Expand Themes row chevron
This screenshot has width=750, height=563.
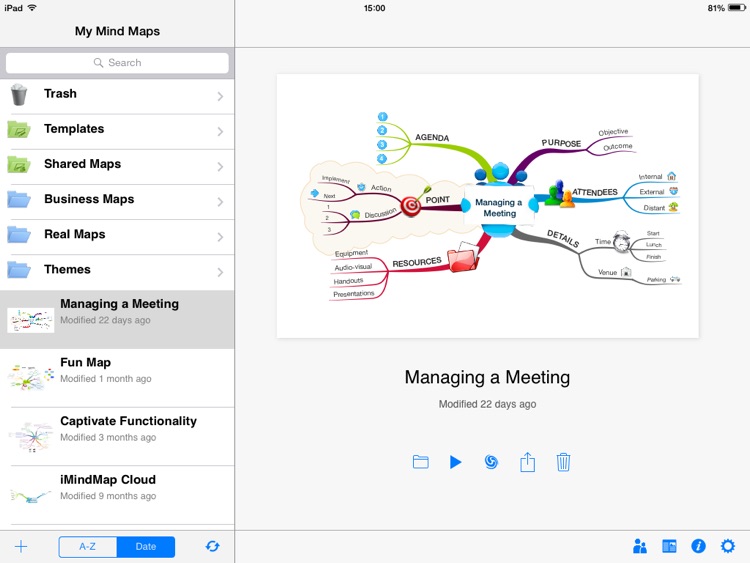tap(220, 272)
